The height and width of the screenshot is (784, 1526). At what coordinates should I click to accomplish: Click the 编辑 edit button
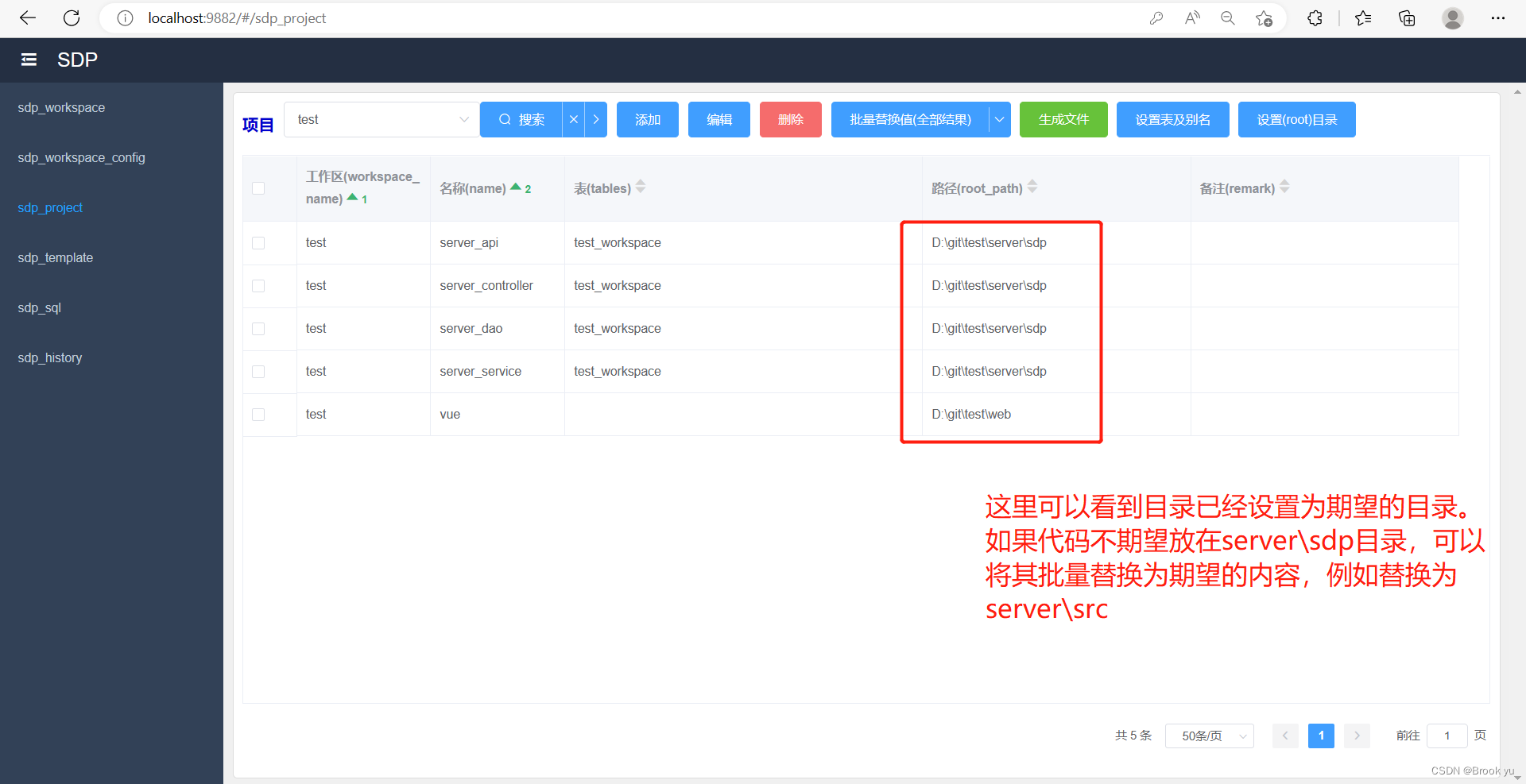pos(719,119)
